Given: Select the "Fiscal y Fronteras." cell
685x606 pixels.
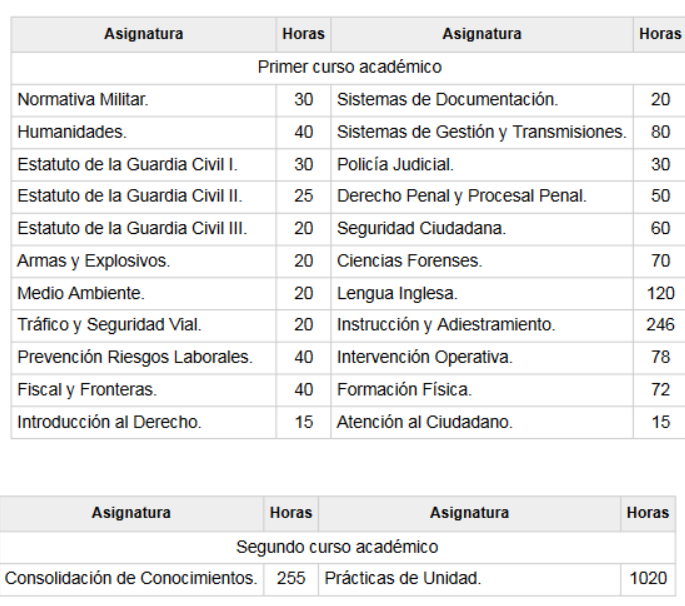Looking at the screenshot, I should click(x=87, y=389).
